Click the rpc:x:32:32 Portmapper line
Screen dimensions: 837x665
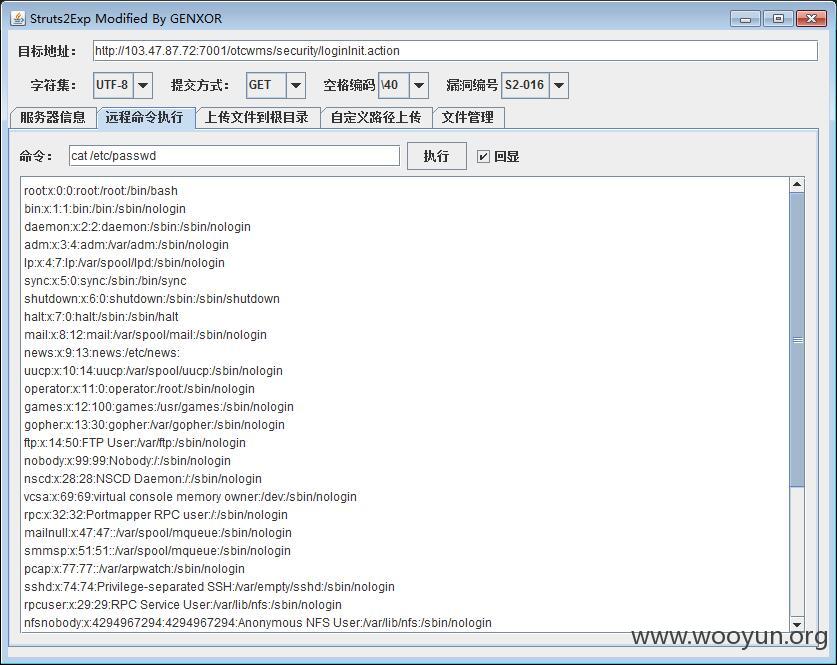click(156, 515)
